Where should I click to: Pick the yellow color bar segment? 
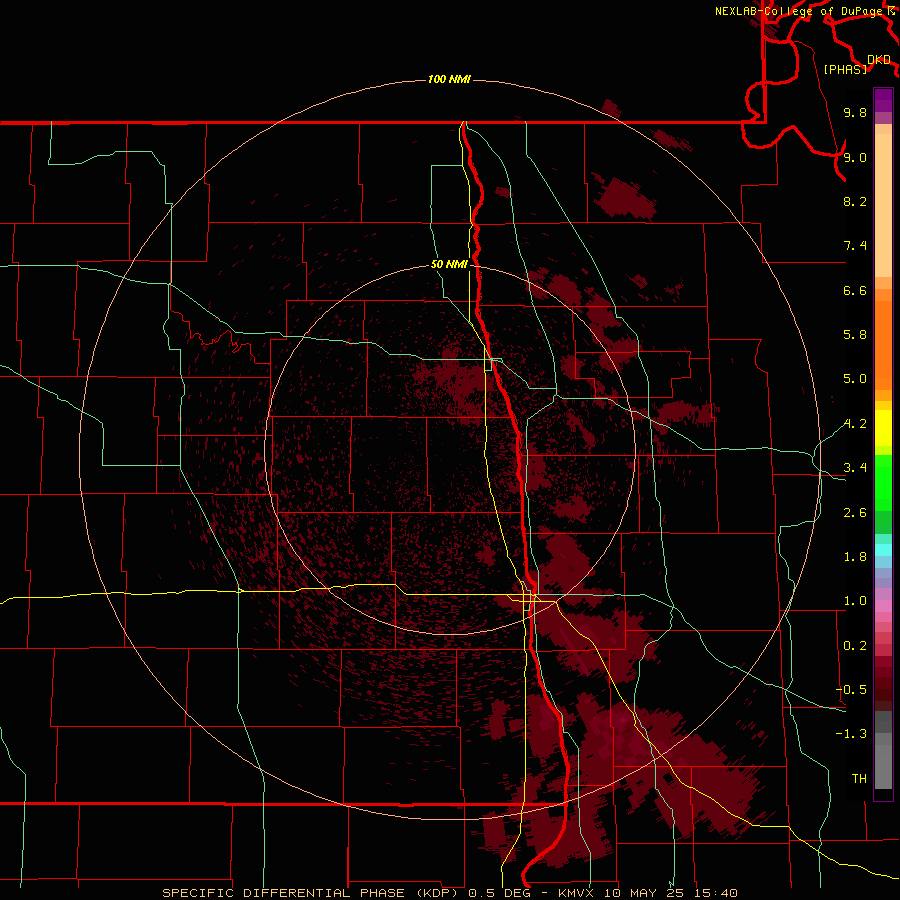tap(883, 428)
